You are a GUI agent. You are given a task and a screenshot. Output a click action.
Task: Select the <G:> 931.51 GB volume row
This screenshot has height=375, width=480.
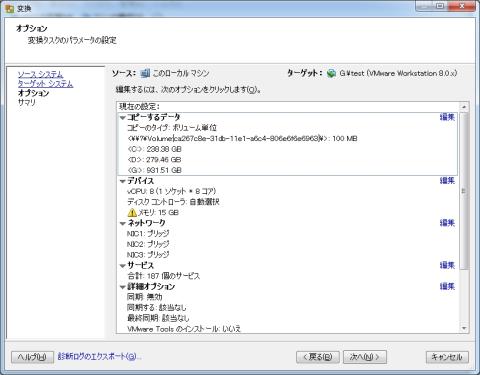pyautogui.click(x=154, y=170)
